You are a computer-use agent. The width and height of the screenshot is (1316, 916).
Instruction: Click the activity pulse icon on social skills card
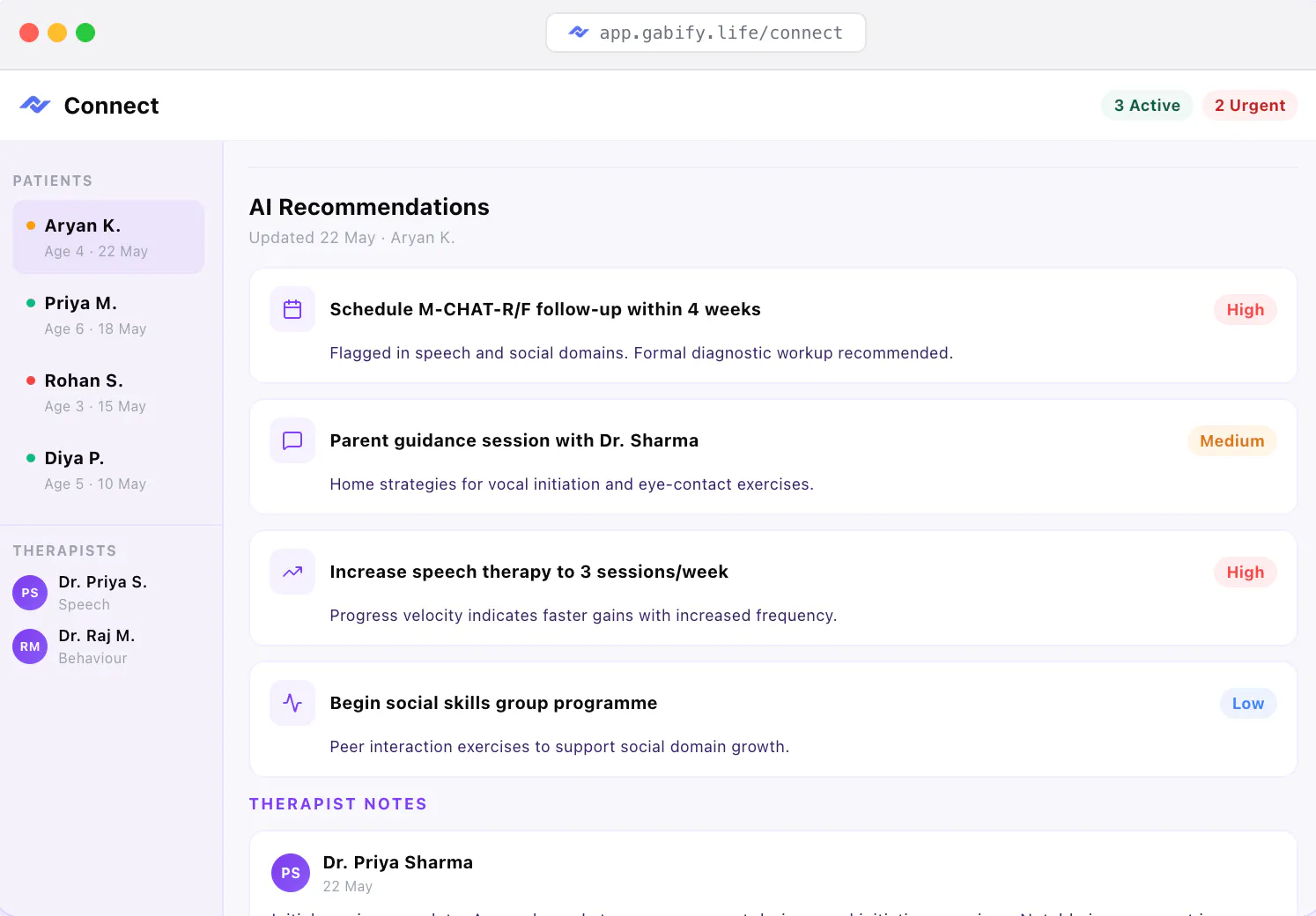click(292, 703)
